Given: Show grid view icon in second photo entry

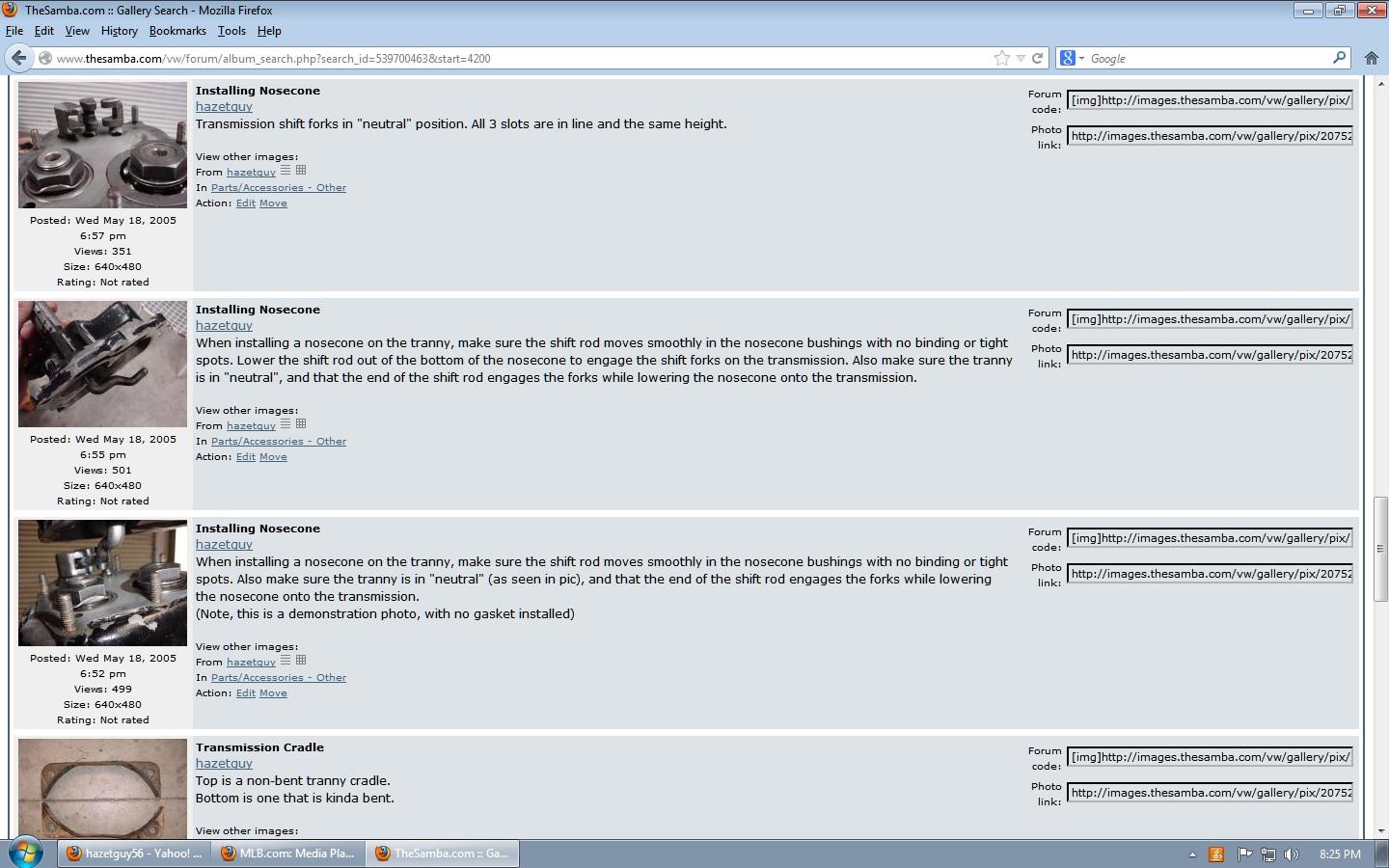Looking at the screenshot, I should tap(301, 424).
